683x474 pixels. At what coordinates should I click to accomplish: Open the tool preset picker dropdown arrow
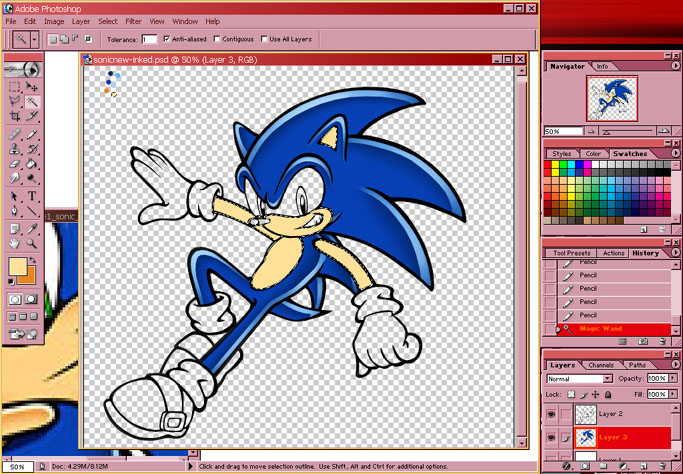coord(35,40)
